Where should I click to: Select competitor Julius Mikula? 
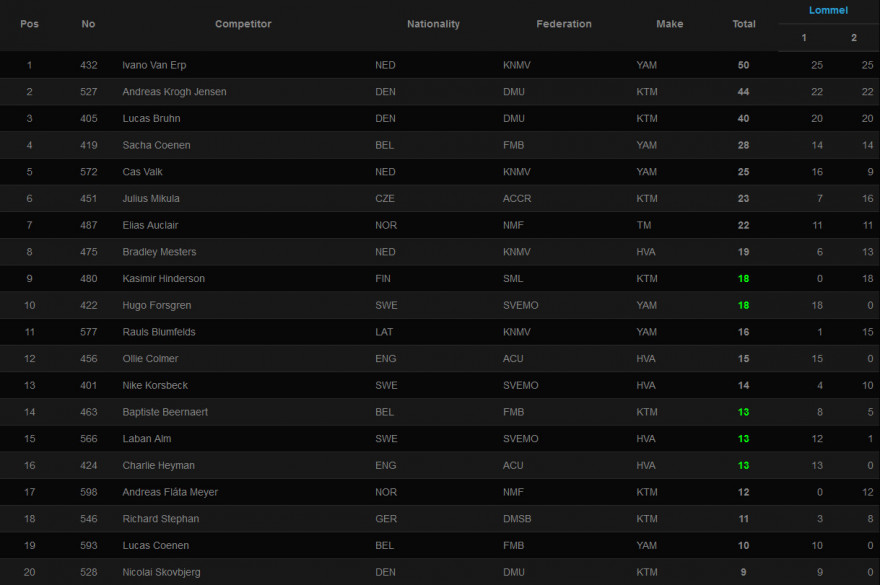point(151,198)
